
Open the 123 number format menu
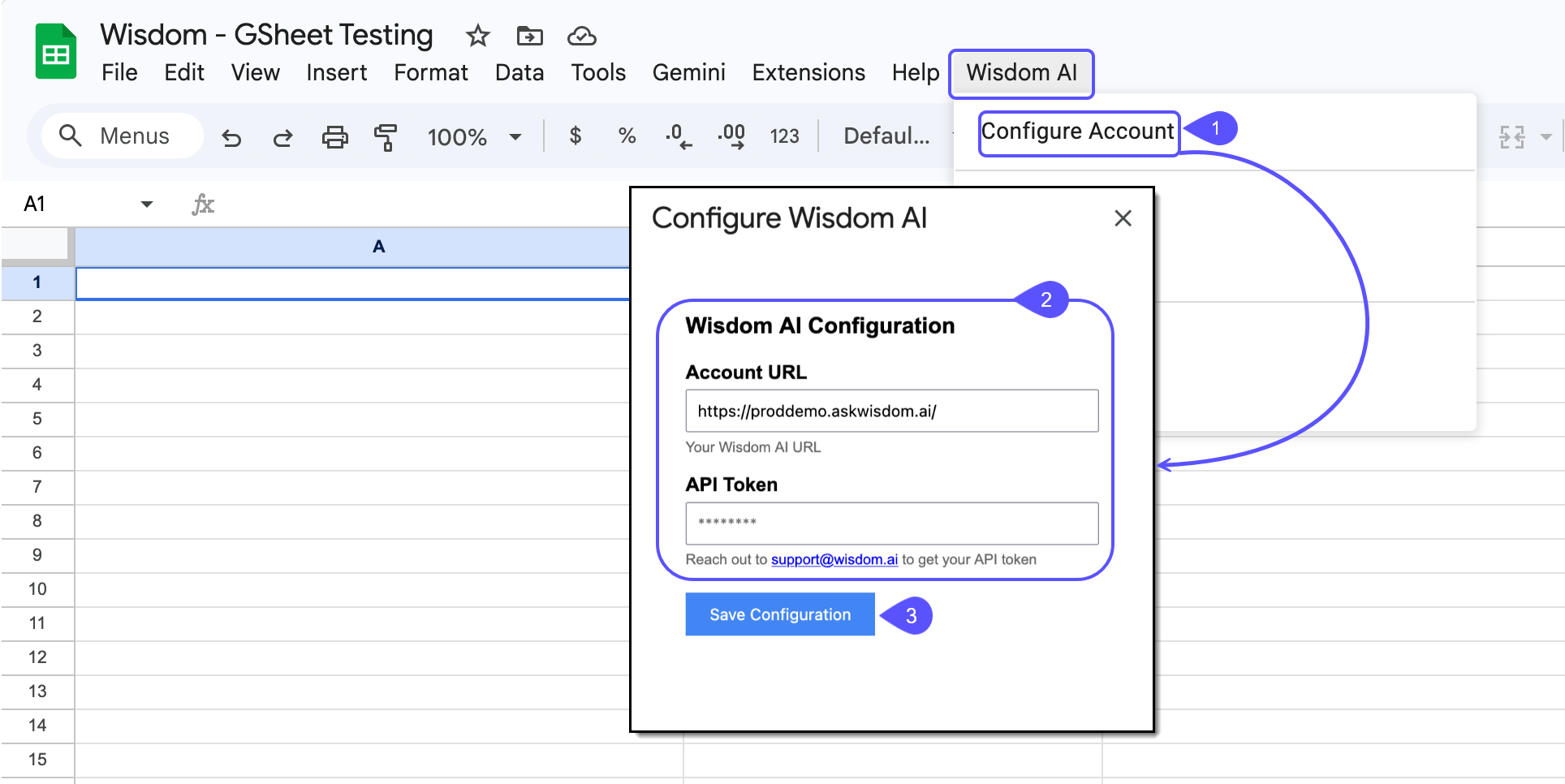[x=784, y=136]
